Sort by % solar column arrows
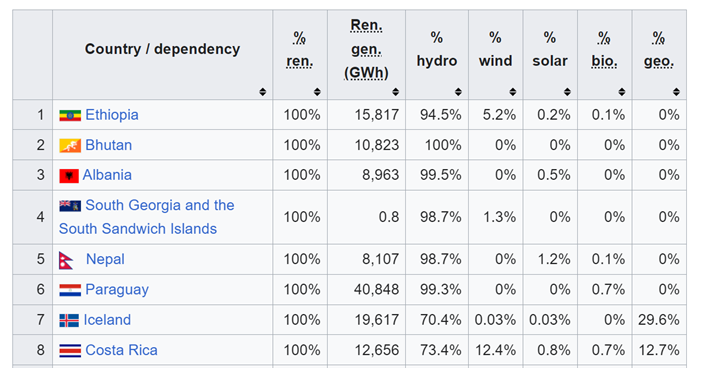Image resolution: width=702 pixels, height=368 pixels. point(567,92)
